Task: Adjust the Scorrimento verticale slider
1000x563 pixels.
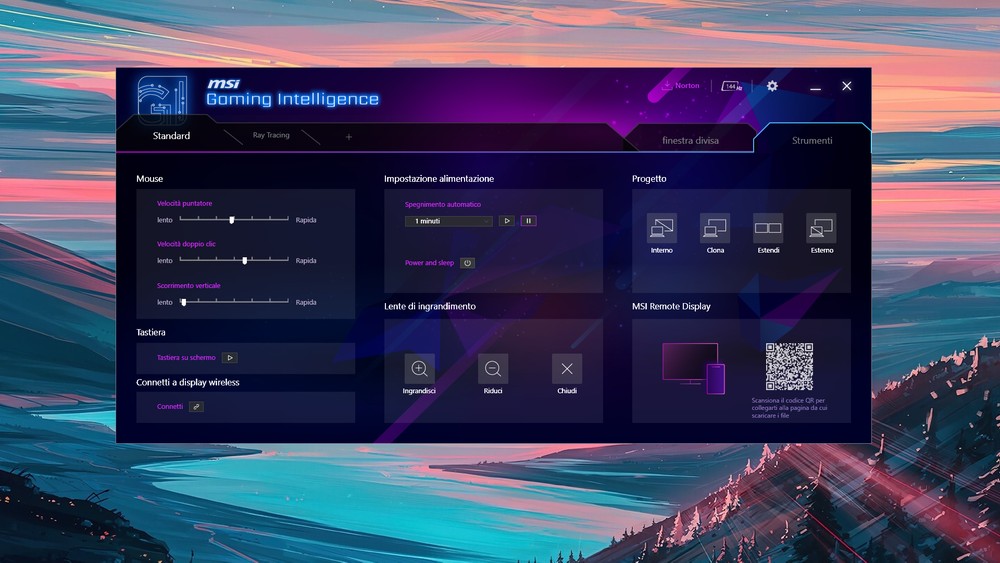Action: pos(234,302)
